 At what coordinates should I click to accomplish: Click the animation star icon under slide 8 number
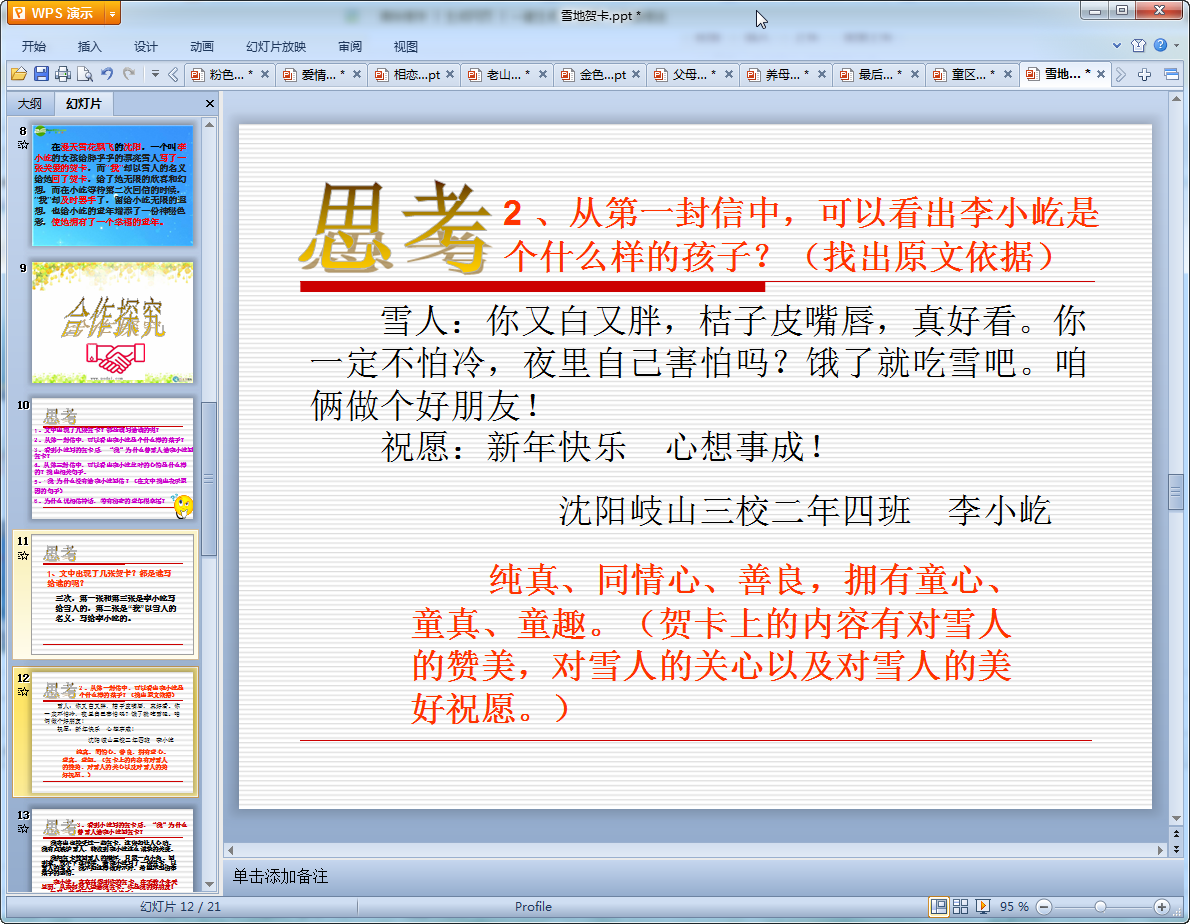23,145
